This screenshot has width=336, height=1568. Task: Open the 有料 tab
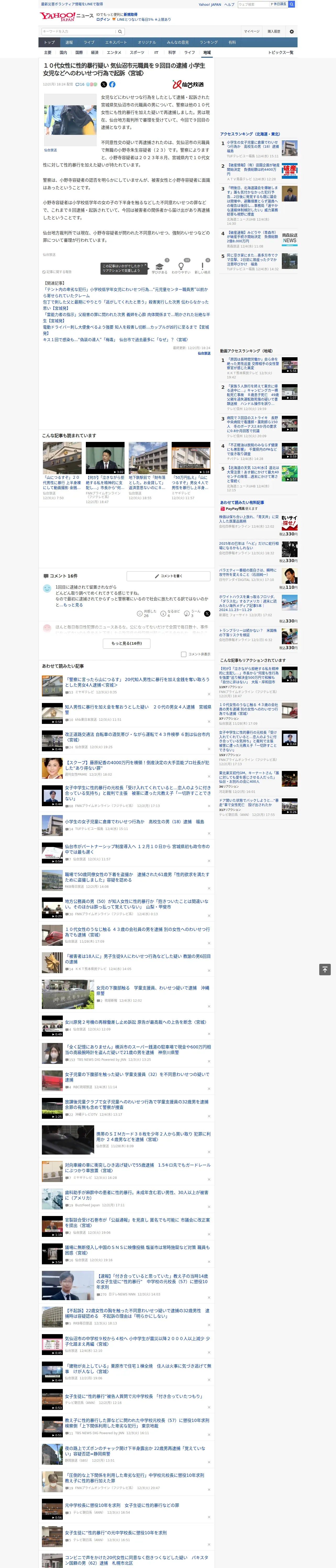pyautogui.click(x=232, y=43)
